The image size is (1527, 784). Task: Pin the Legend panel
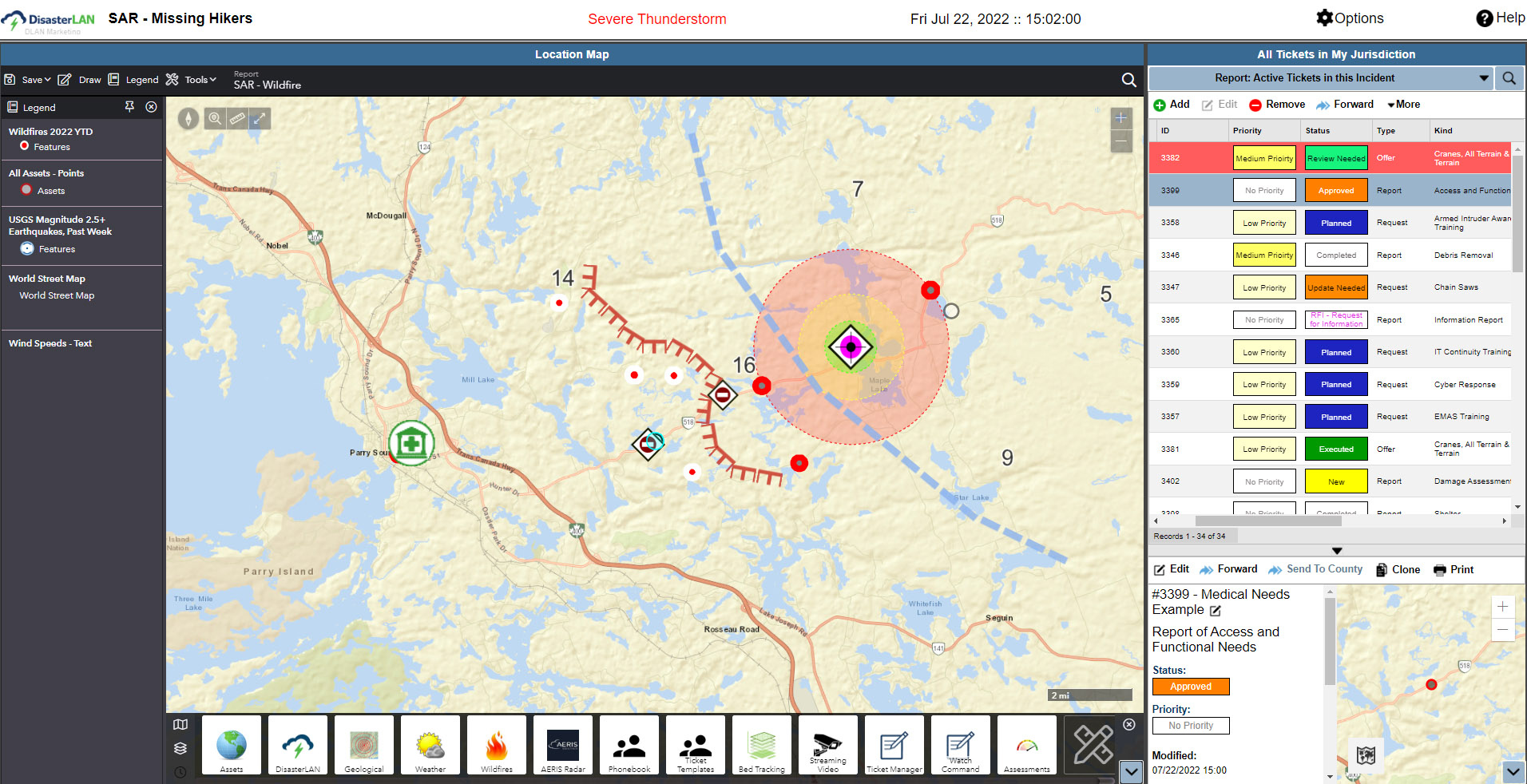(129, 107)
